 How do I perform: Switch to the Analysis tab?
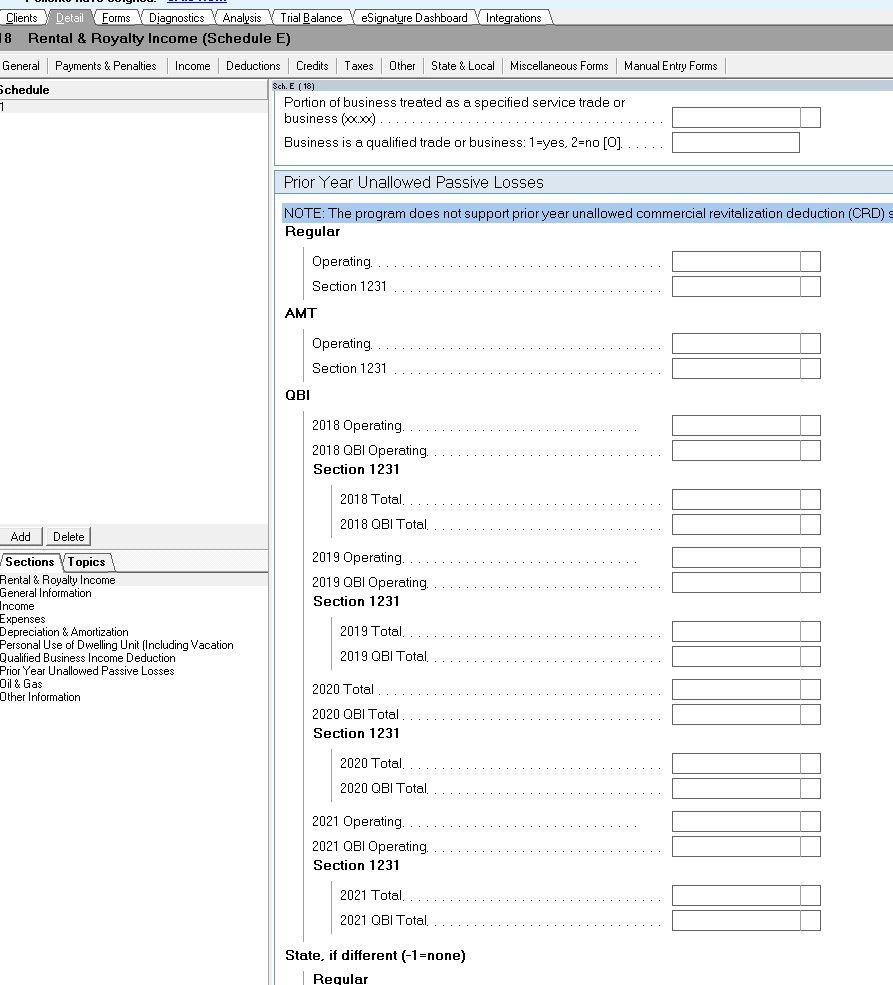pyautogui.click(x=242, y=18)
